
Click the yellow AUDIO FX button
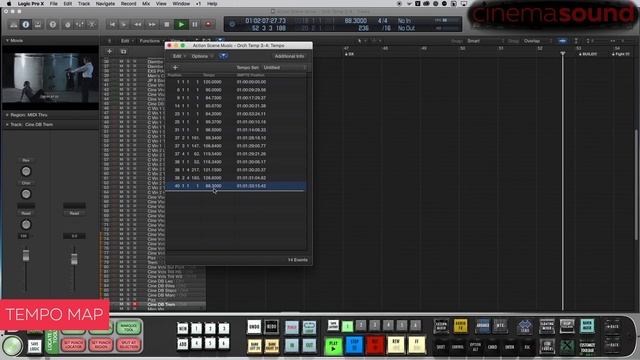click(x=460, y=326)
